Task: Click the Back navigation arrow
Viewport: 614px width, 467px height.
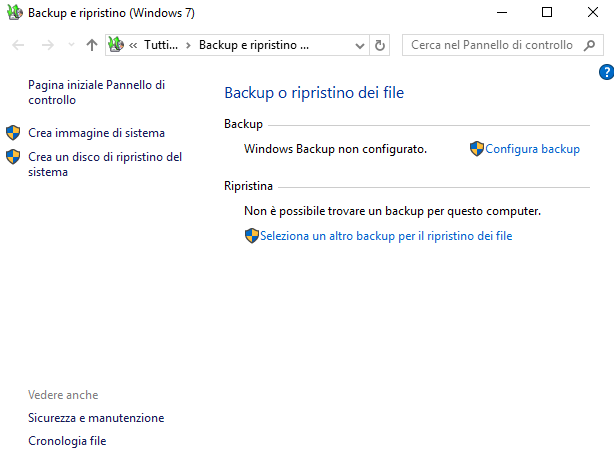Action: click(19, 45)
